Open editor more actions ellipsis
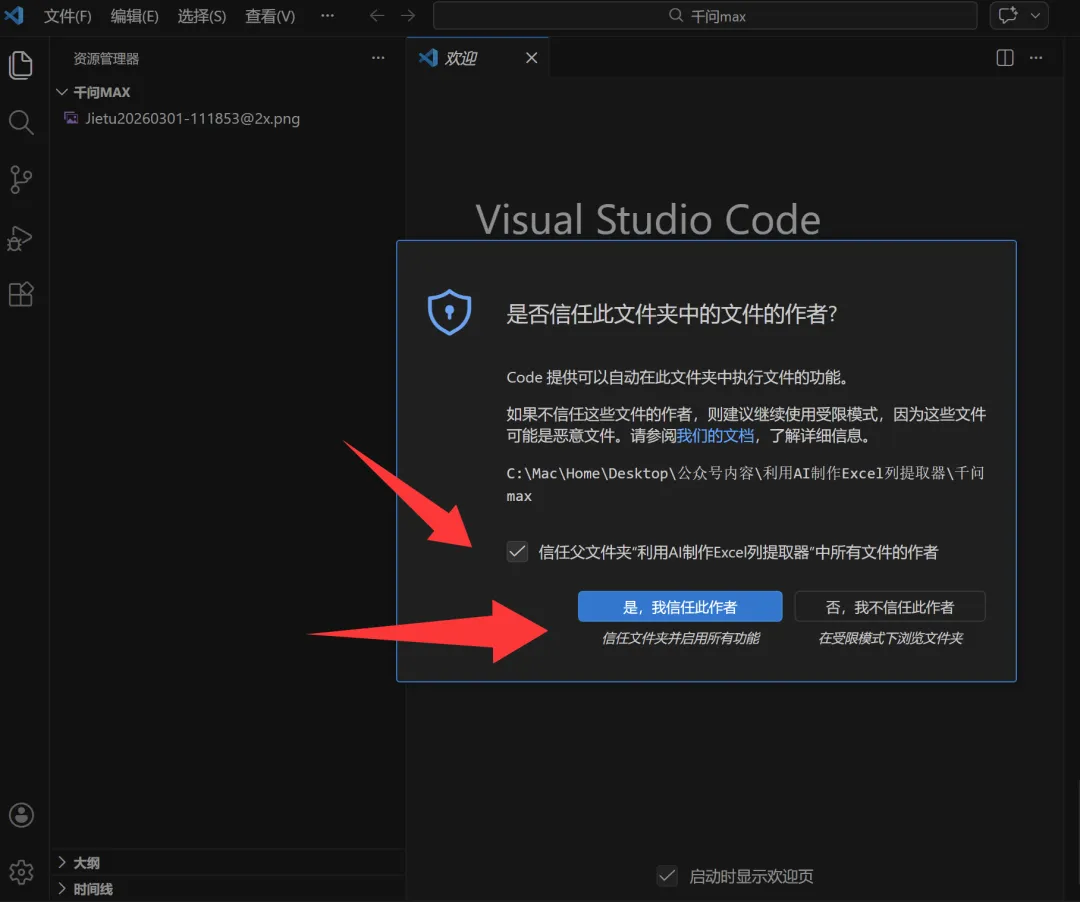 (x=1036, y=58)
